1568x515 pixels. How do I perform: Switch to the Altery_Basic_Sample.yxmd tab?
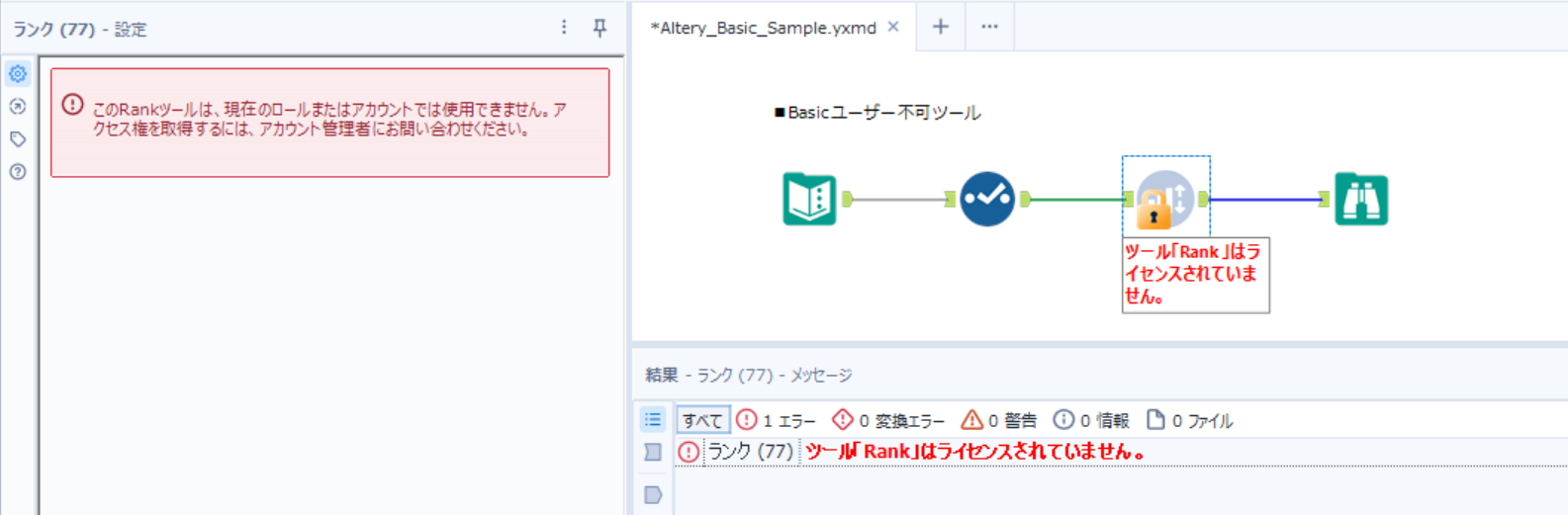pyautogui.click(x=763, y=28)
